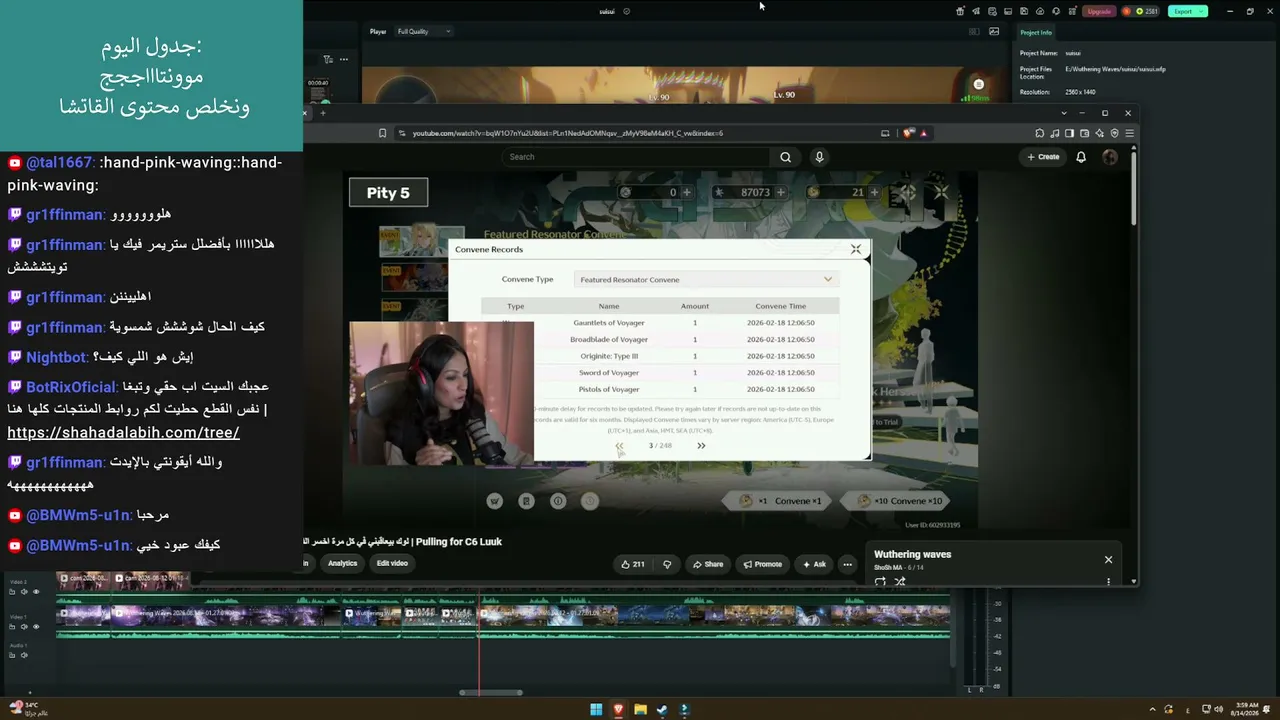Open the more actions ellipsis under the video

click(x=847, y=564)
